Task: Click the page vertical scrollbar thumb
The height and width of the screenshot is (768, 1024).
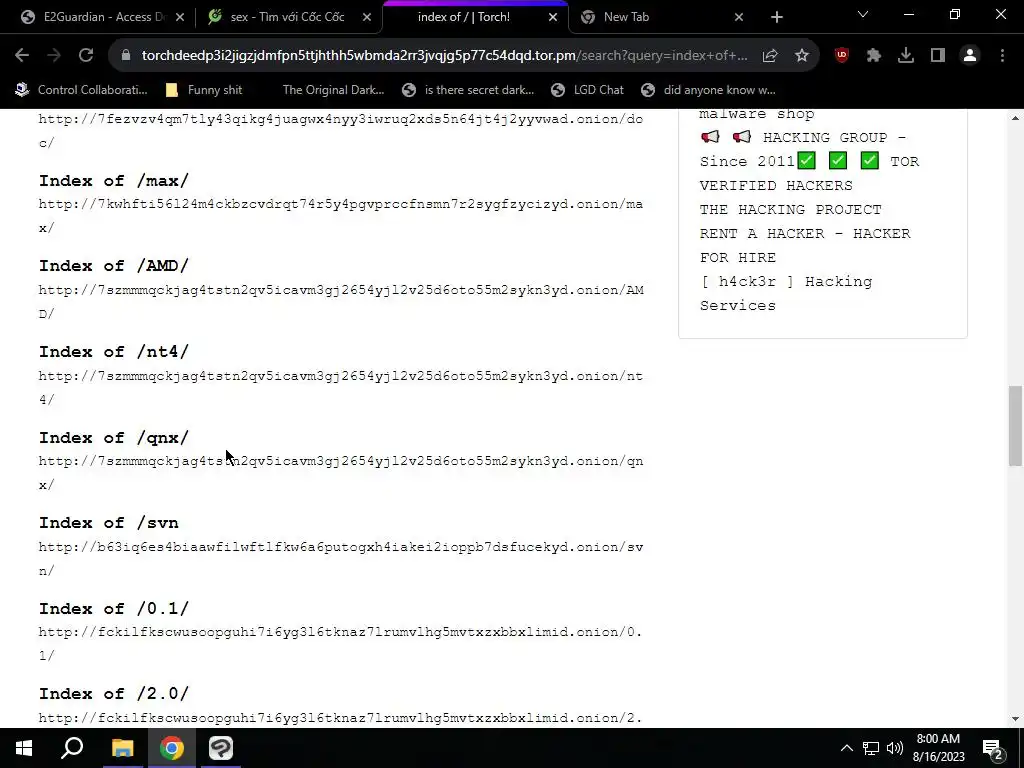Action: pyautogui.click(x=1015, y=426)
